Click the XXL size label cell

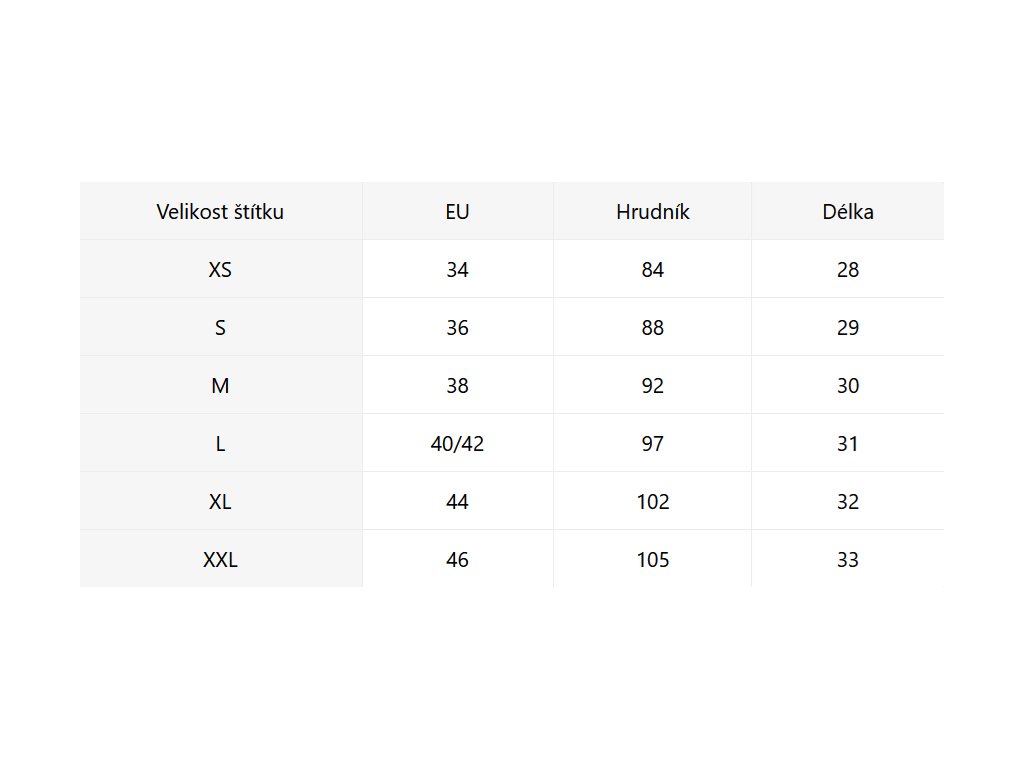(x=220, y=560)
